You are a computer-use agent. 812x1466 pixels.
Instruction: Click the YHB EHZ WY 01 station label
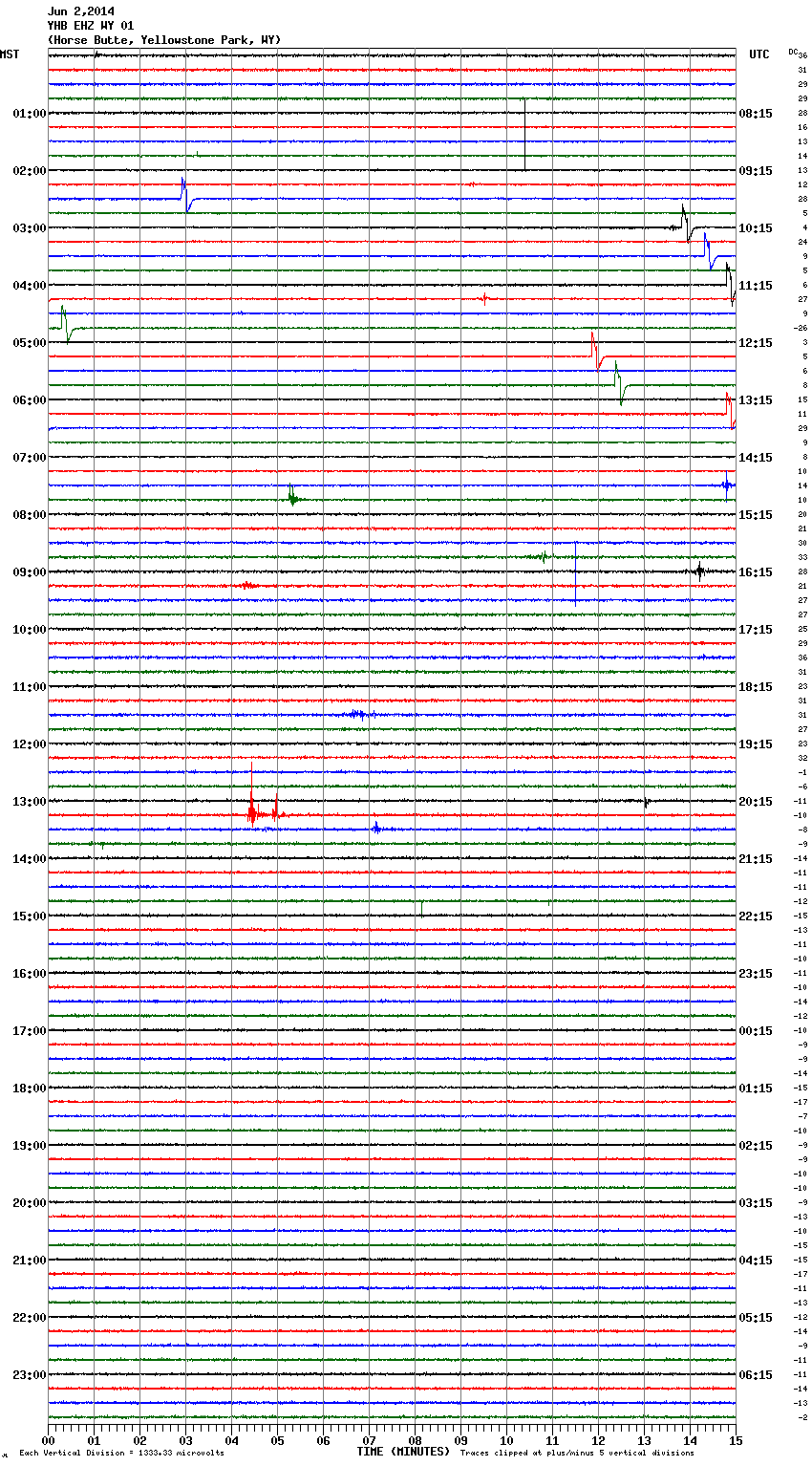[x=90, y=26]
